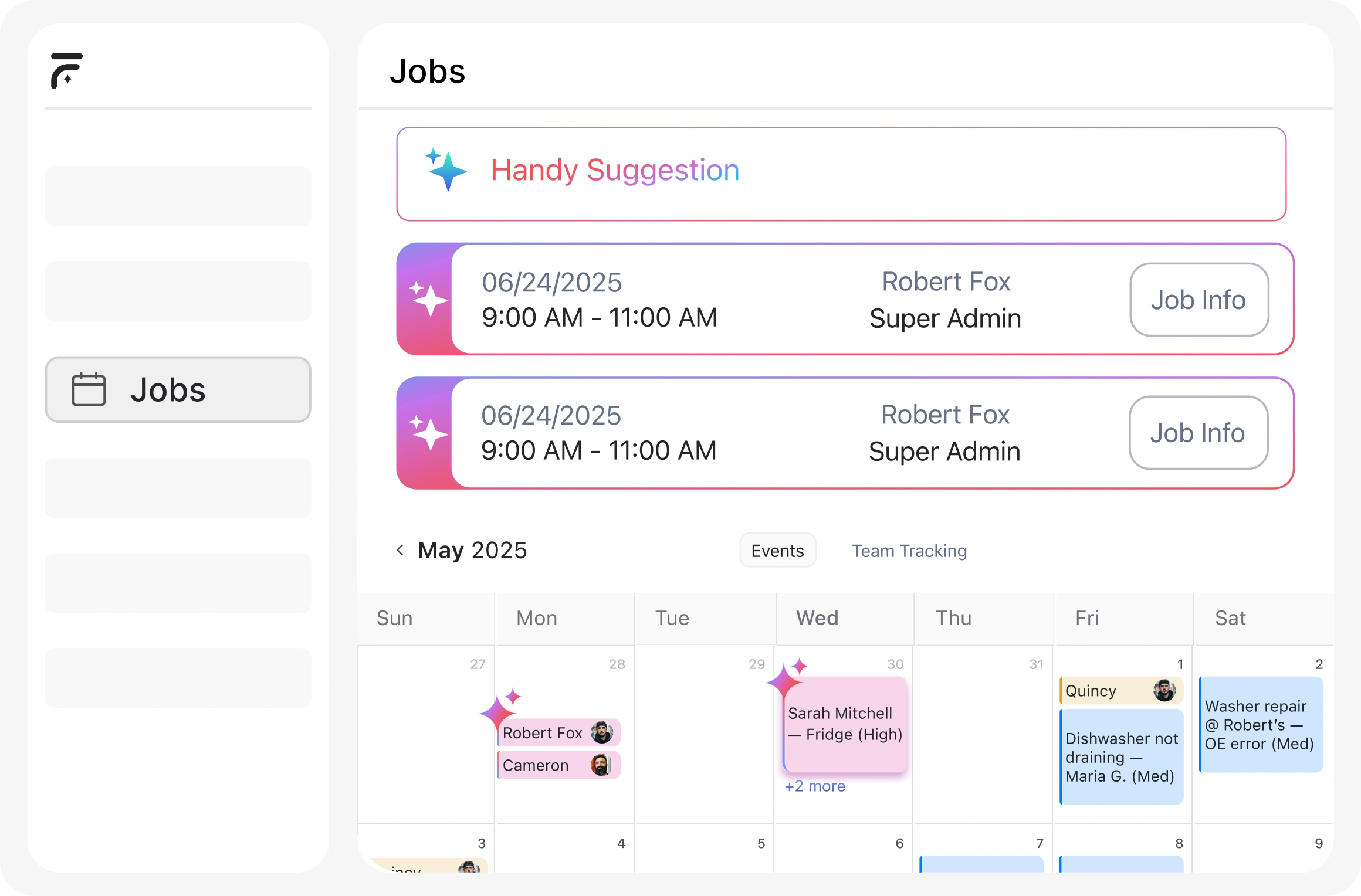Click the Handy Suggestion sparkle icon
1361x896 pixels.
447,170
